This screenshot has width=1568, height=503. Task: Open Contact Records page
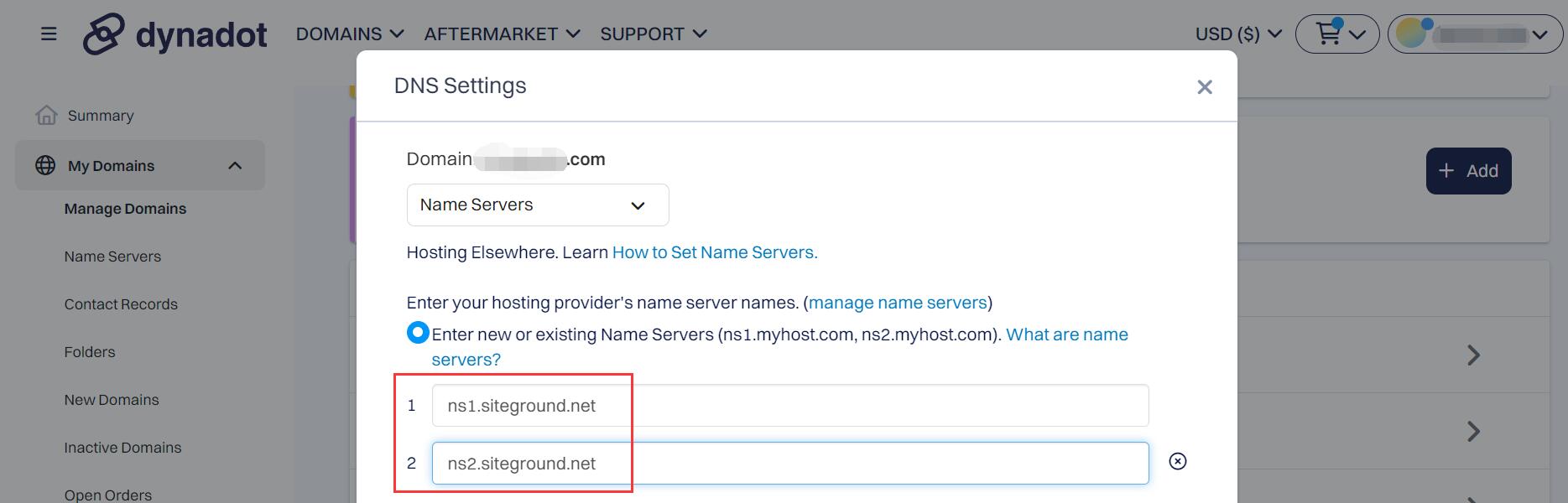[x=121, y=304]
